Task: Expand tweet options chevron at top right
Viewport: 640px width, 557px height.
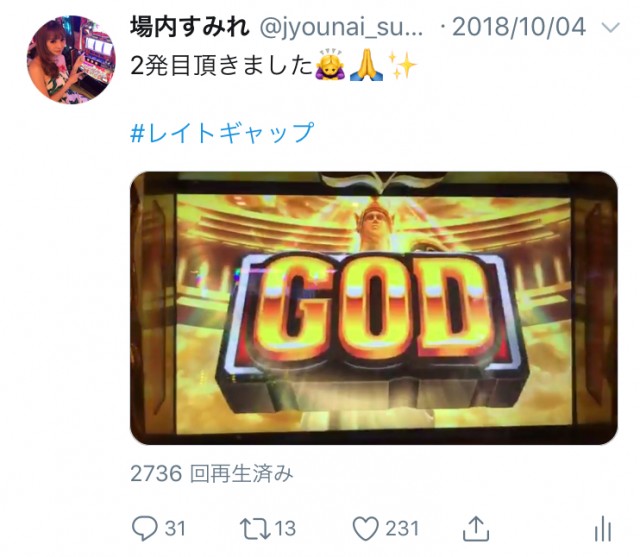Action: [611, 28]
